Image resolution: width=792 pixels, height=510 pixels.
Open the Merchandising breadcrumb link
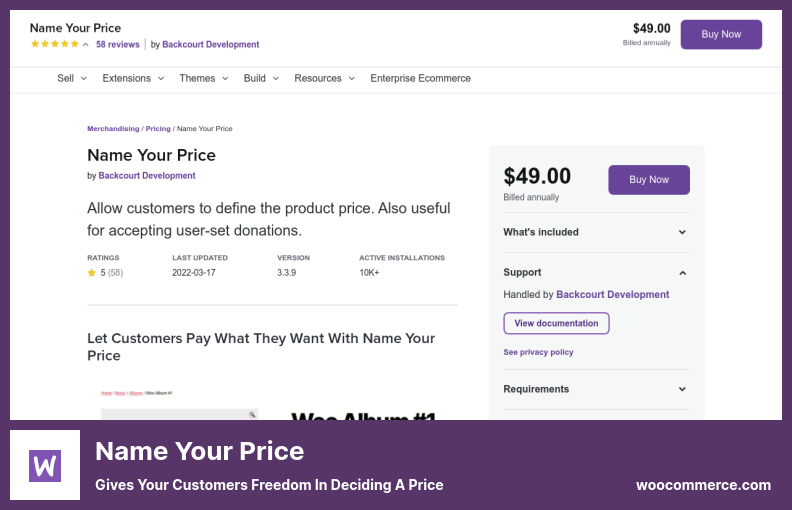click(113, 129)
